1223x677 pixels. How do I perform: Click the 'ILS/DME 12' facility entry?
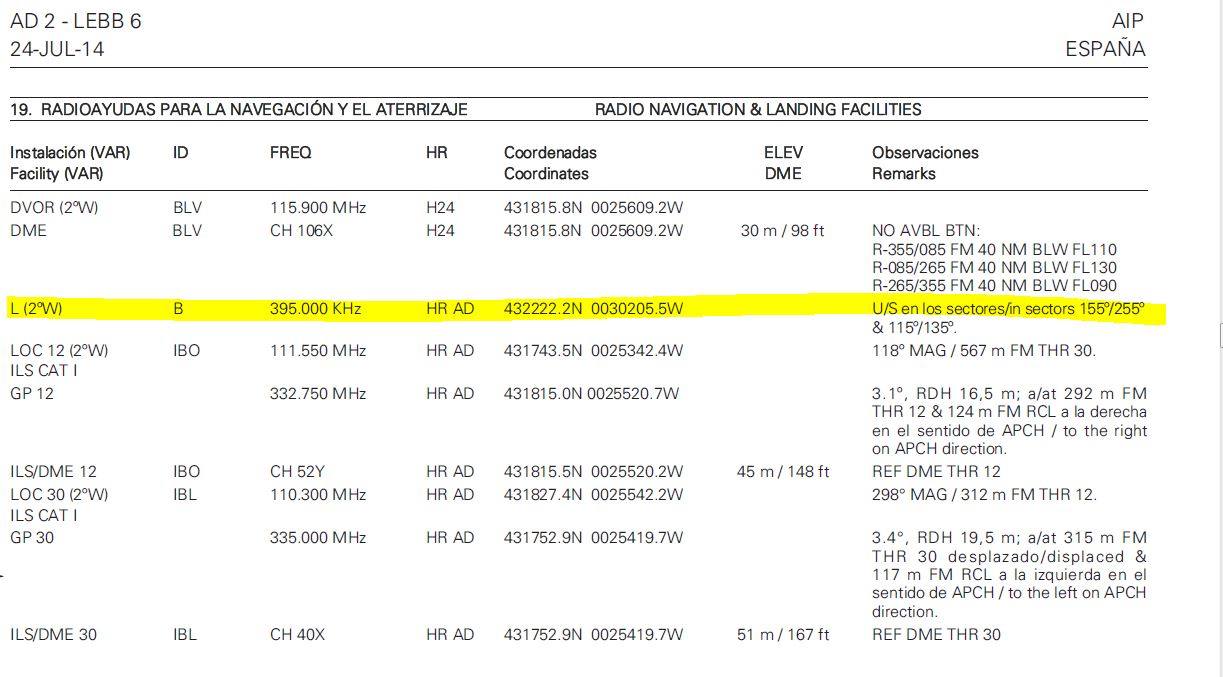(53, 471)
